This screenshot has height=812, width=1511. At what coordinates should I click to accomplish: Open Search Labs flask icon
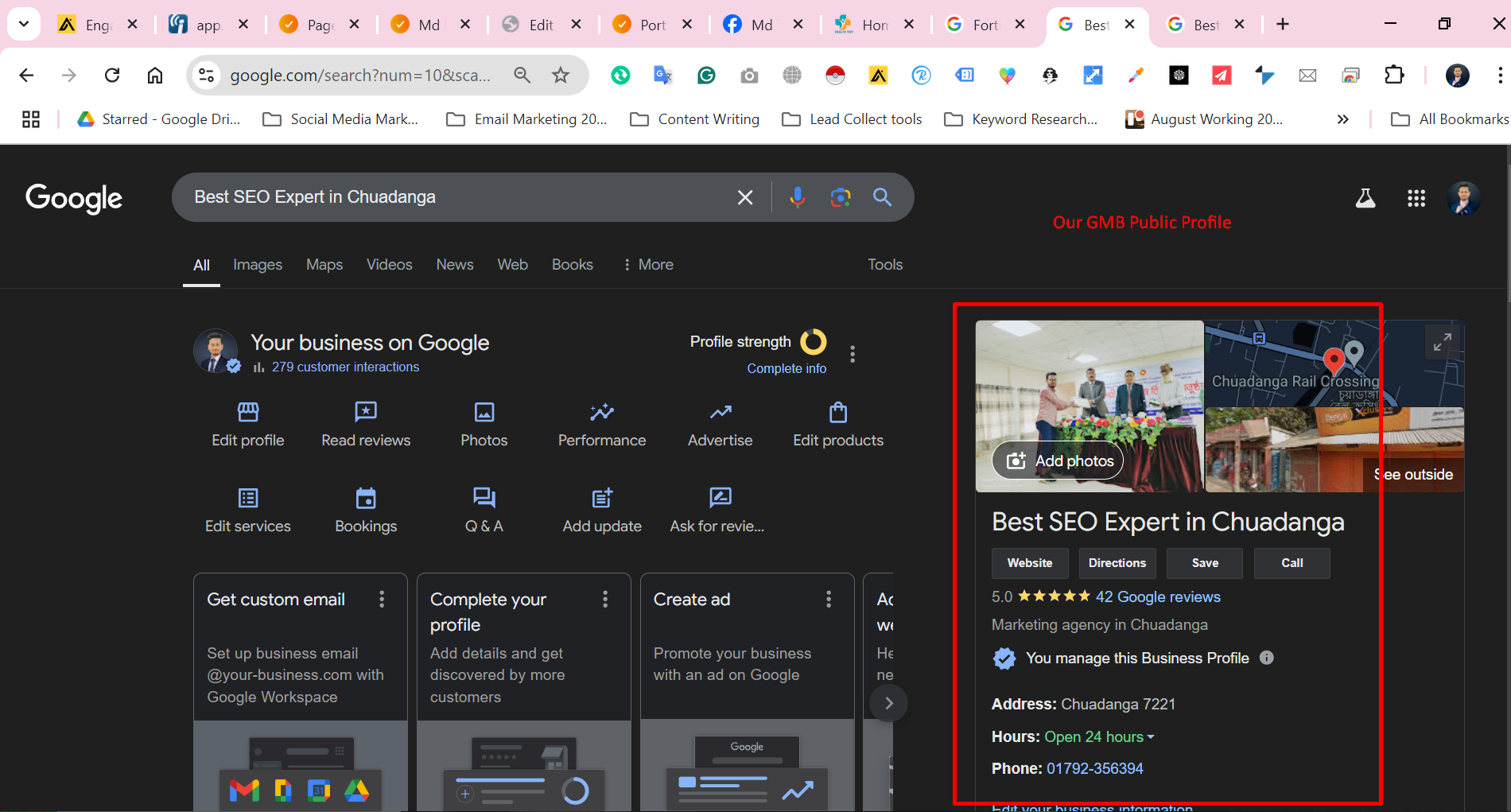(1365, 198)
